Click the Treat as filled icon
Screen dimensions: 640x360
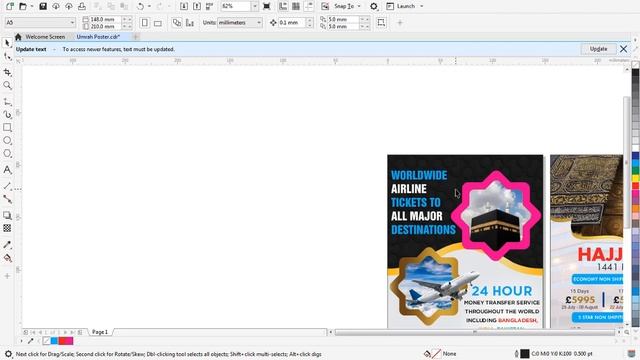click(x=381, y=23)
